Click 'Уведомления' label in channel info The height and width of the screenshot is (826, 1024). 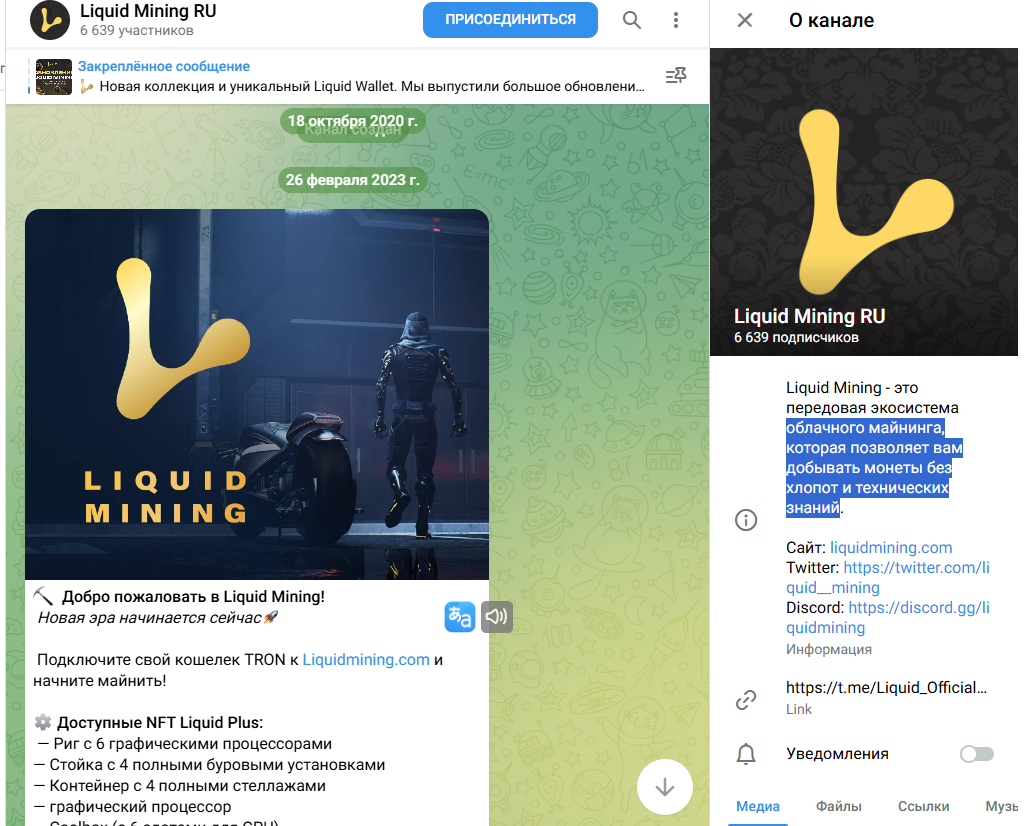(x=837, y=754)
